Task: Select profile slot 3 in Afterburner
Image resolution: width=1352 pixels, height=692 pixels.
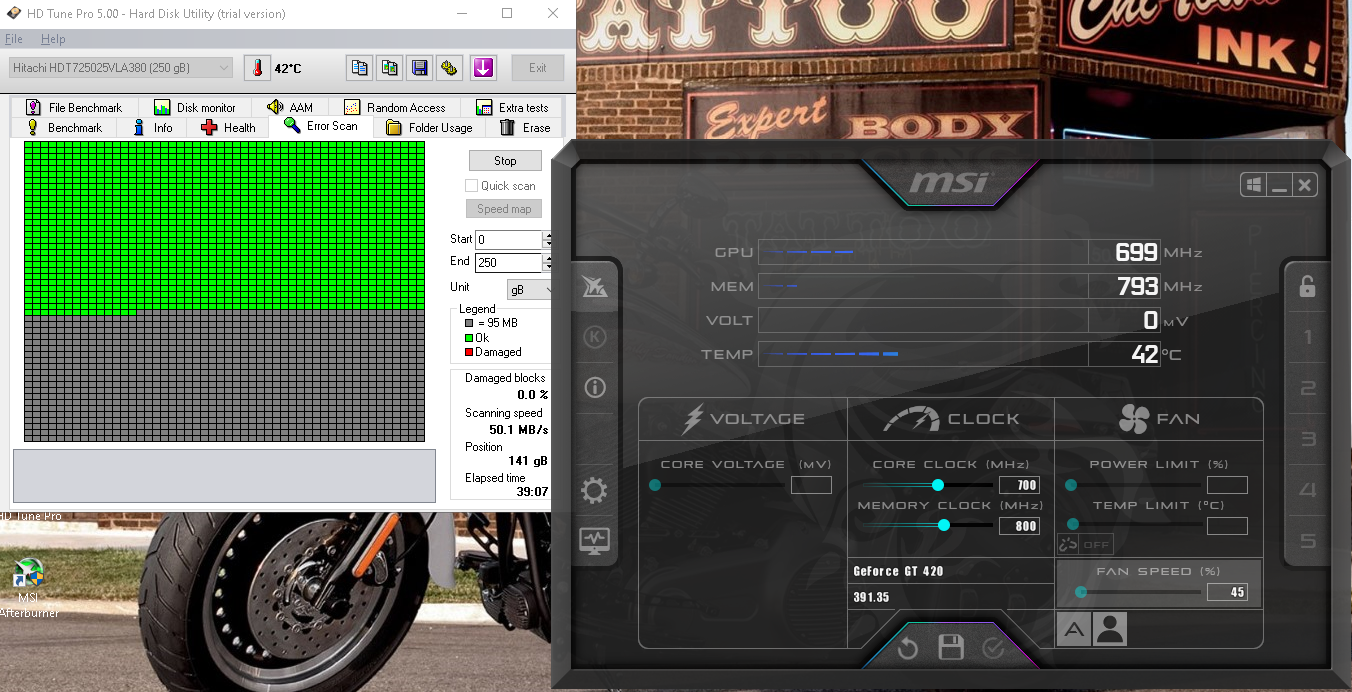Action: (1307, 440)
